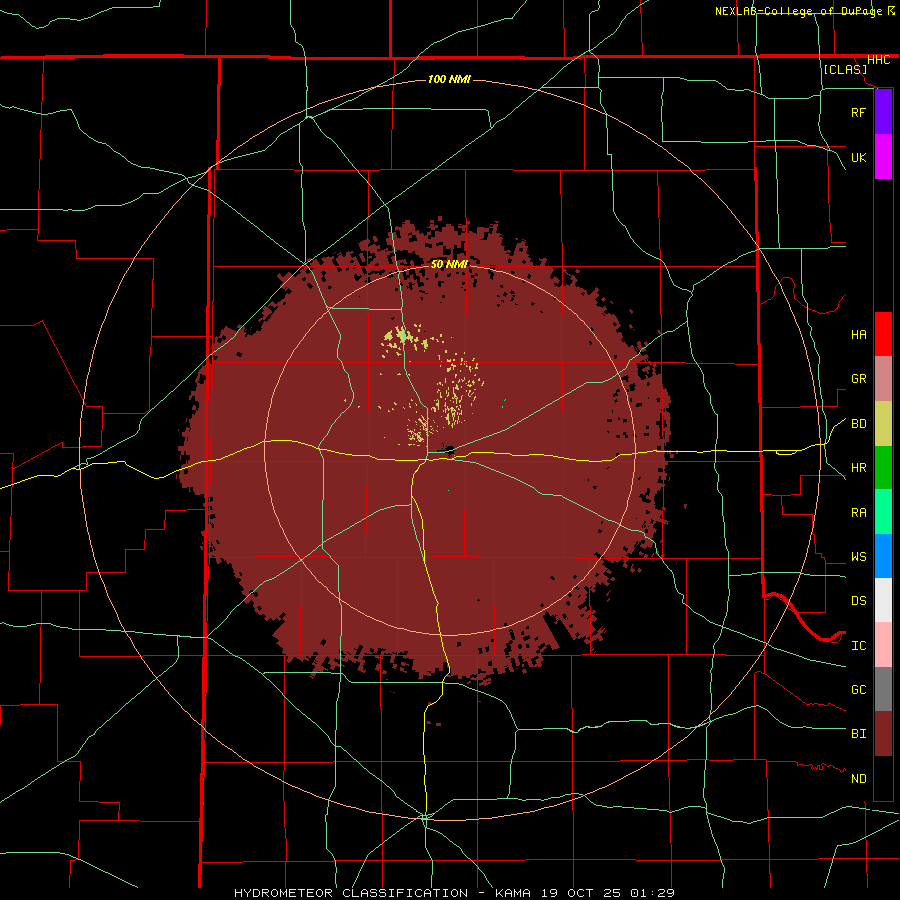The width and height of the screenshot is (900, 900).
Task: Click the HR legend label
Action: [x=858, y=468]
